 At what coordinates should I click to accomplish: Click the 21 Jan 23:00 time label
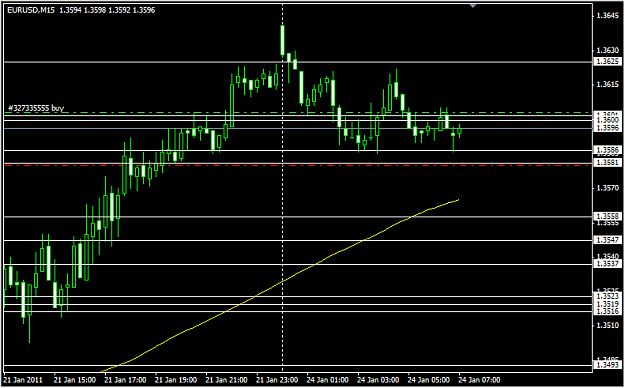[277, 380]
